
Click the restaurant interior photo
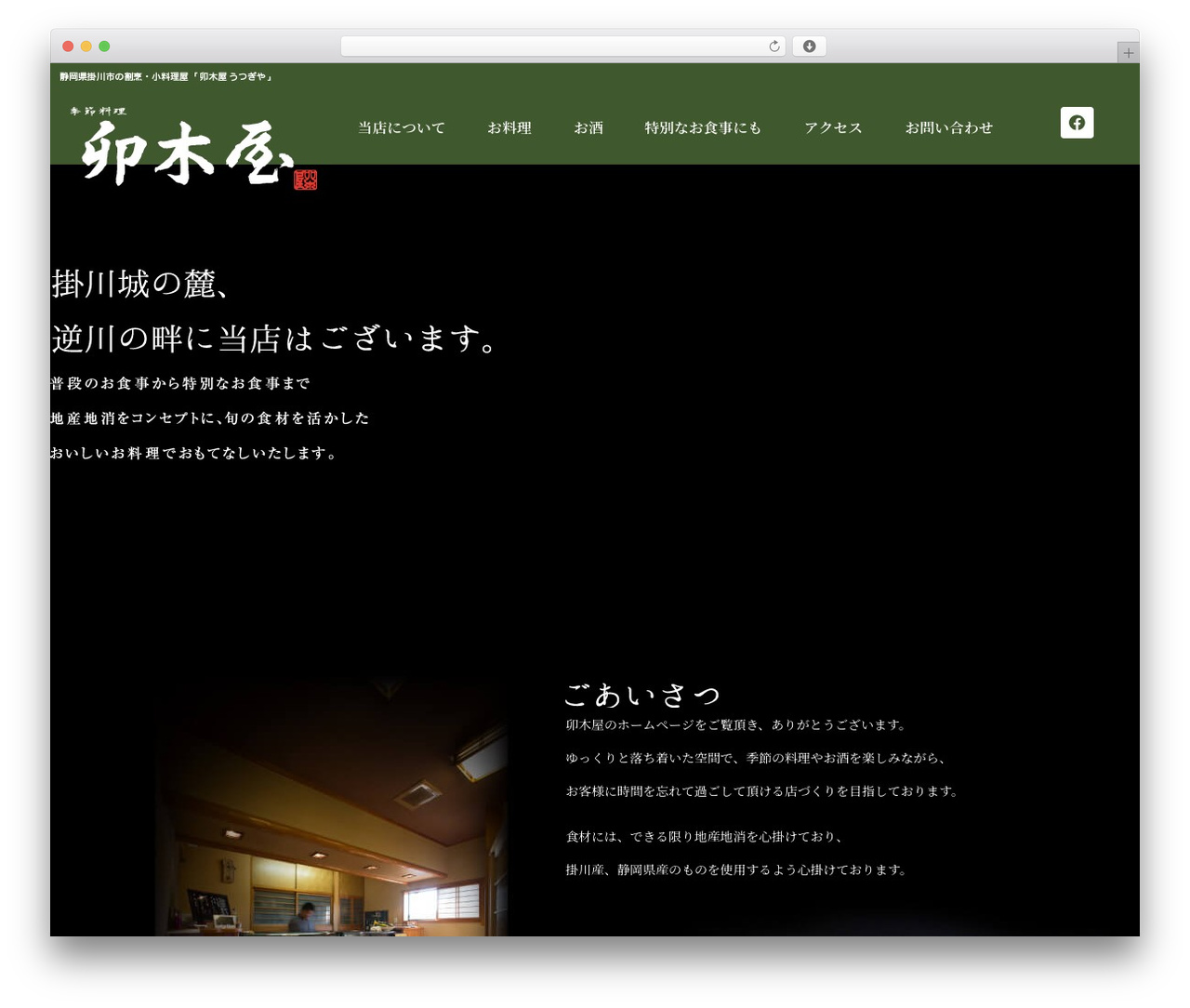(331, 807)
